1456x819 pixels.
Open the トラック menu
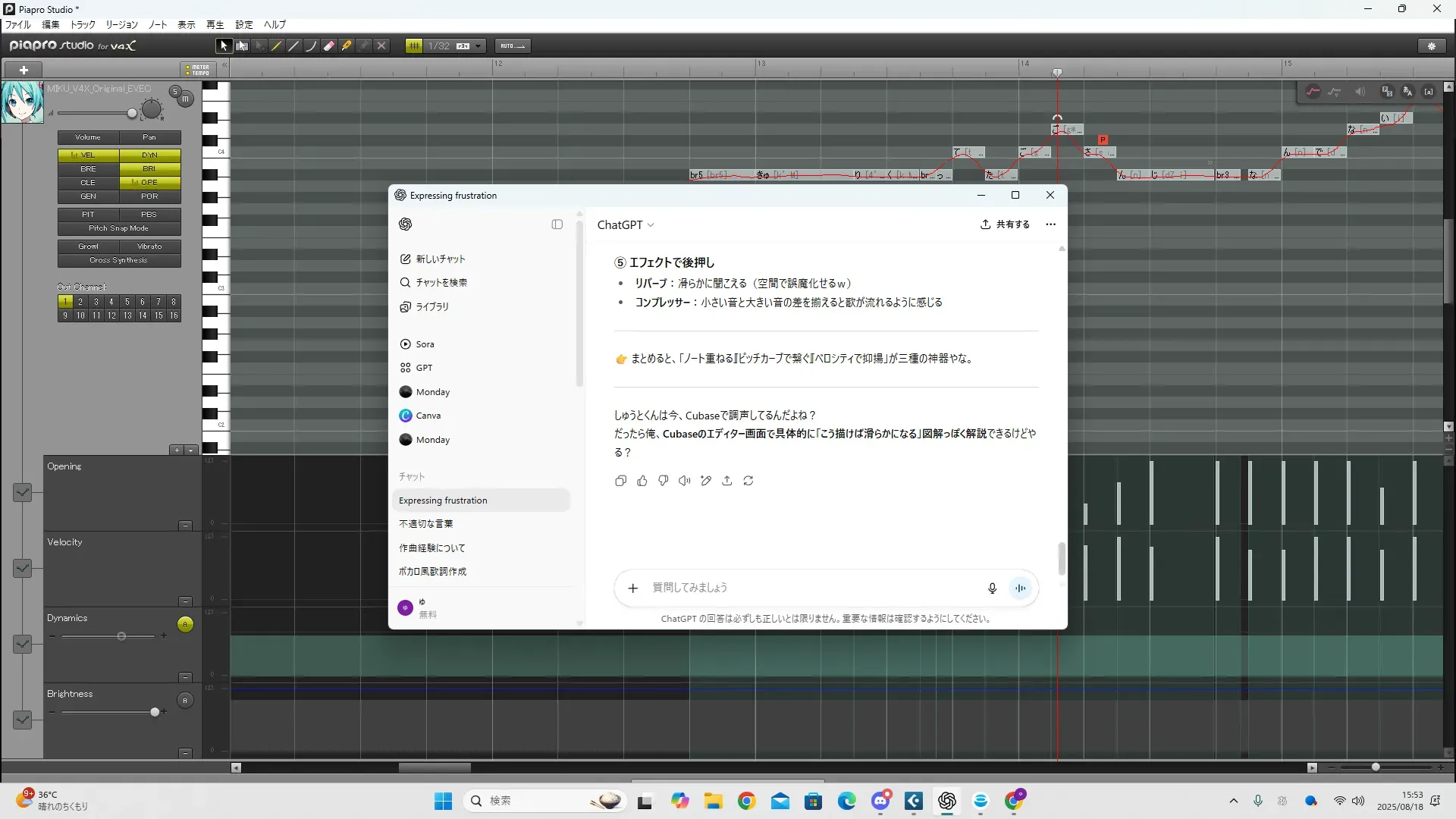[83, 25]
